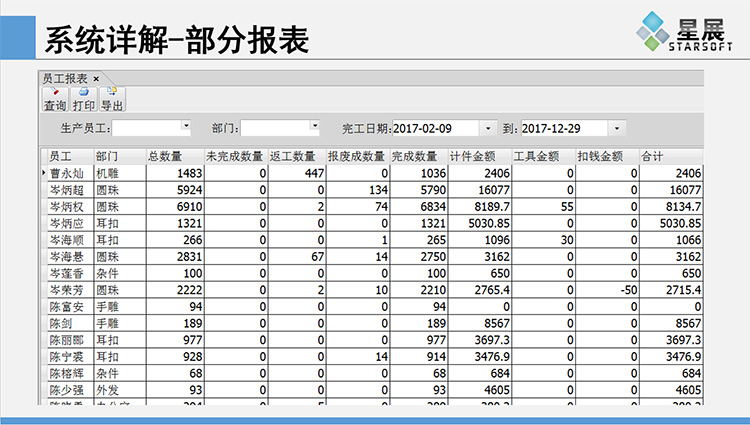Close the 员工报表 tab with the x

(x=97, y=78)
